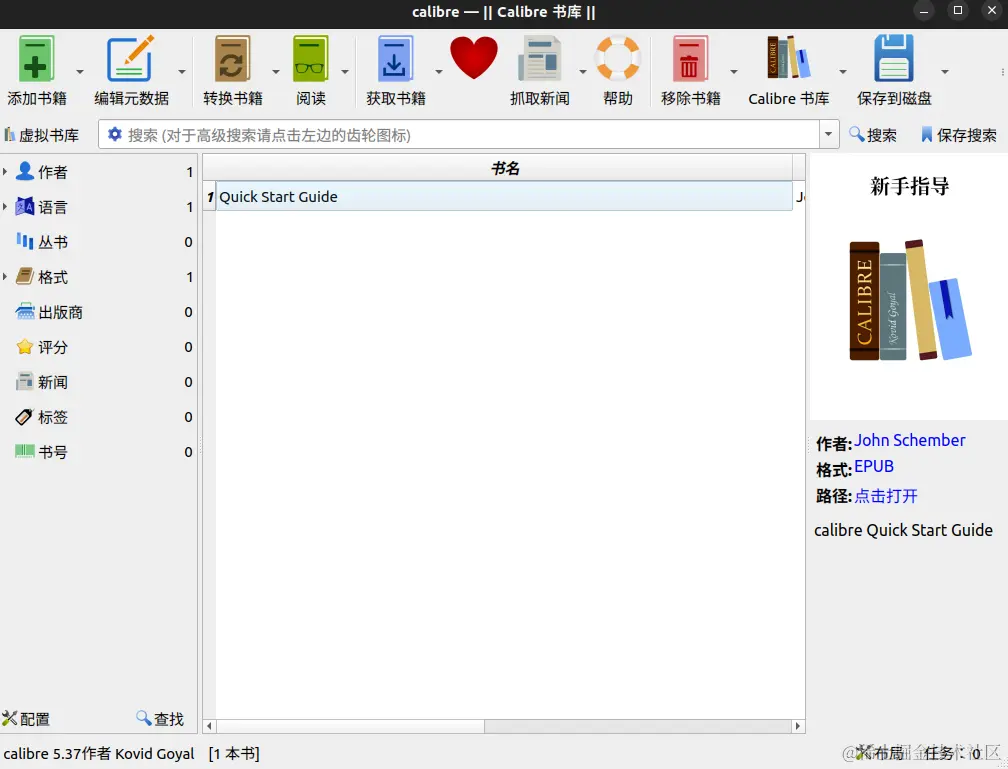Image resolution: width=1008 pixels, height=769 pixels.
Task: Click the 转换书籍 (Convert books) icon
Action: point(232,59)
